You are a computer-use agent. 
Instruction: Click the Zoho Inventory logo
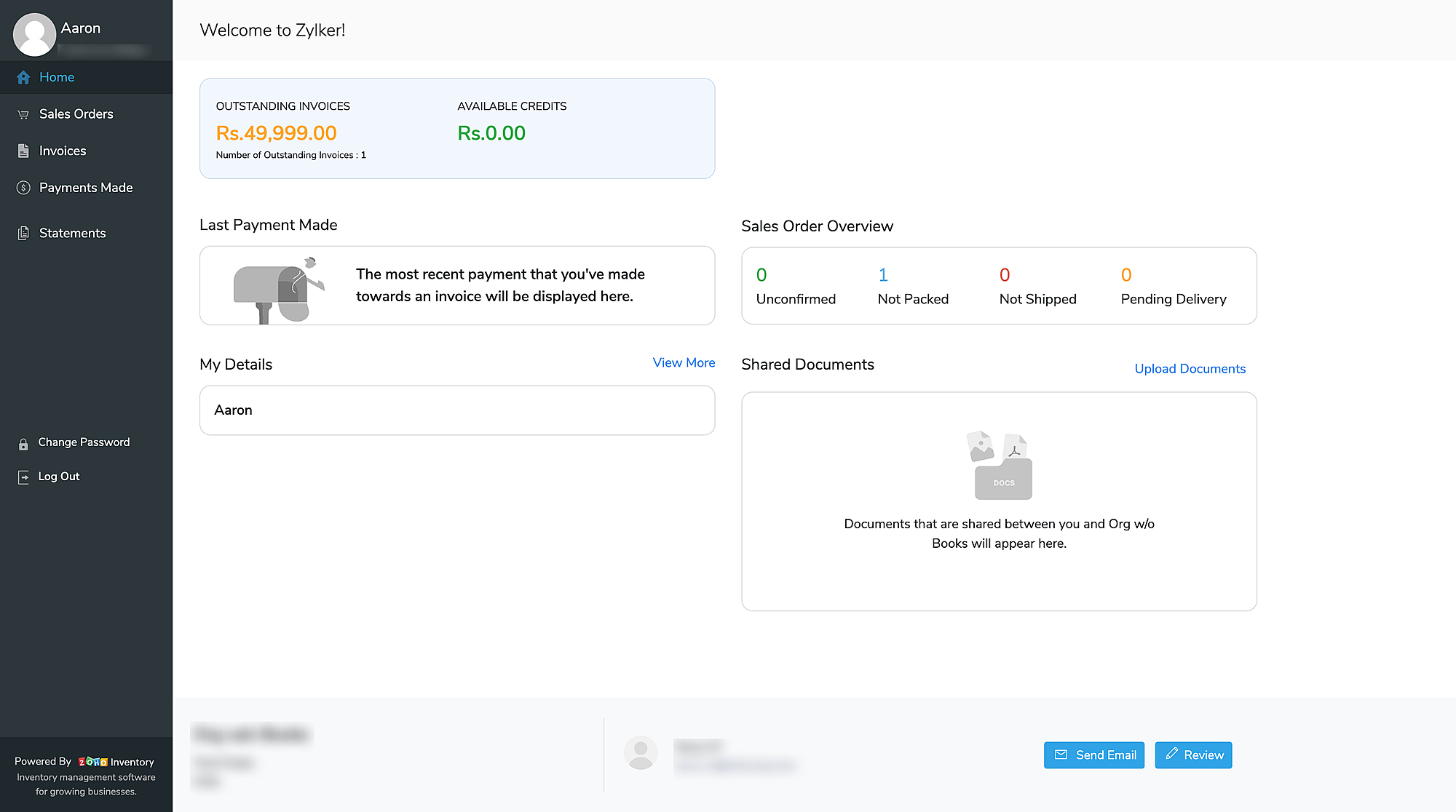point(92,762)
